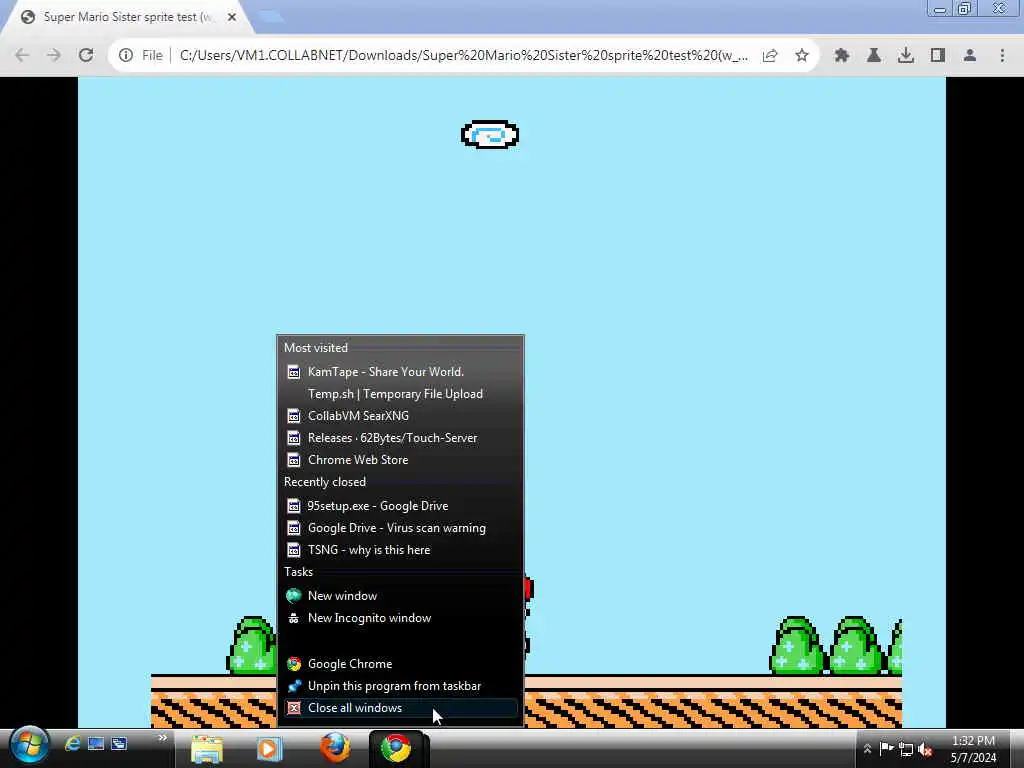Image resolution: width=1024 pixels, height=768 pixels.
Task: Select the Super Mario Sister sprite test tab
Action: (x=127, y=17)
